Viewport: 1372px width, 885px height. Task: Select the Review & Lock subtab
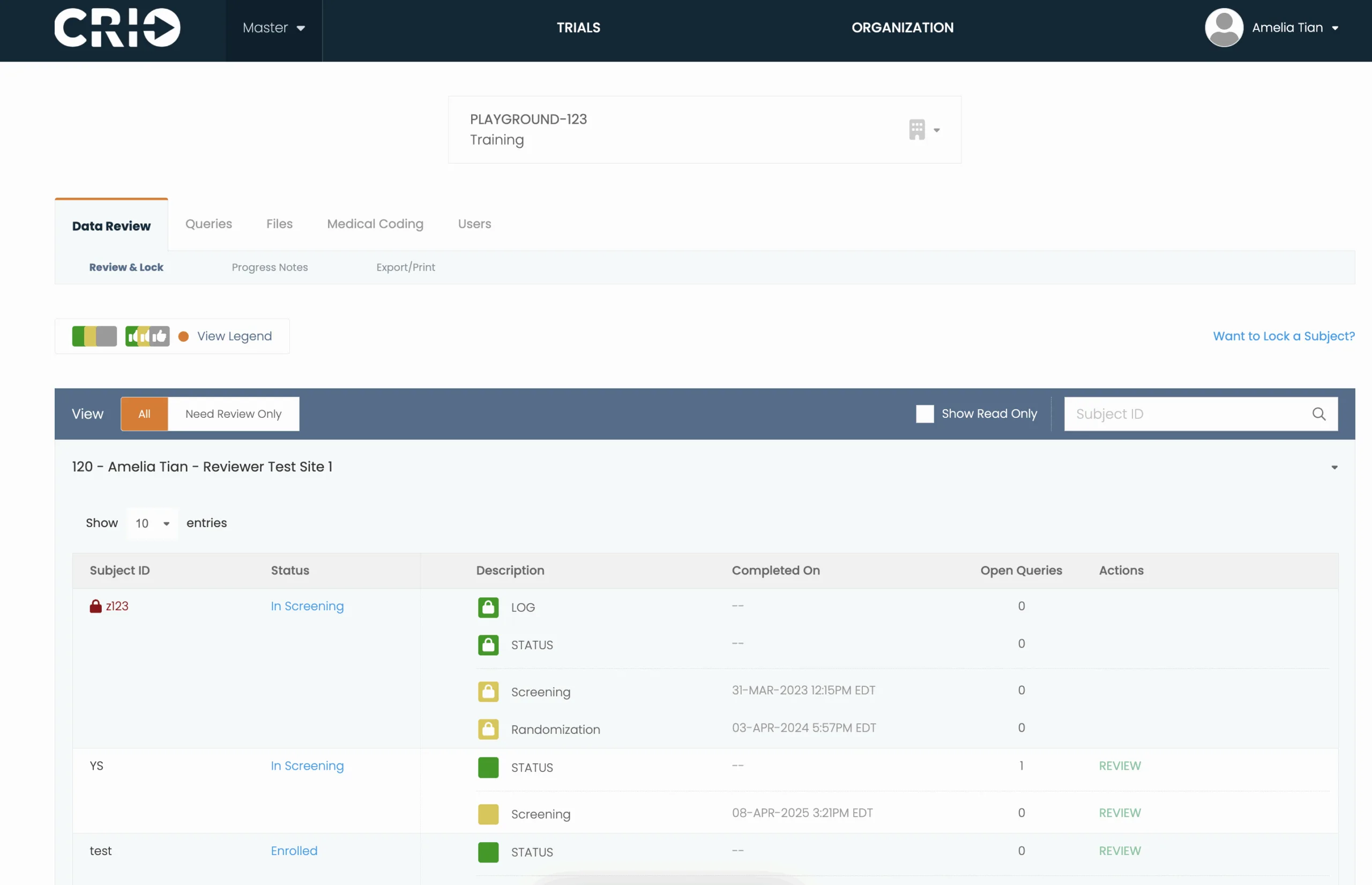126,267
